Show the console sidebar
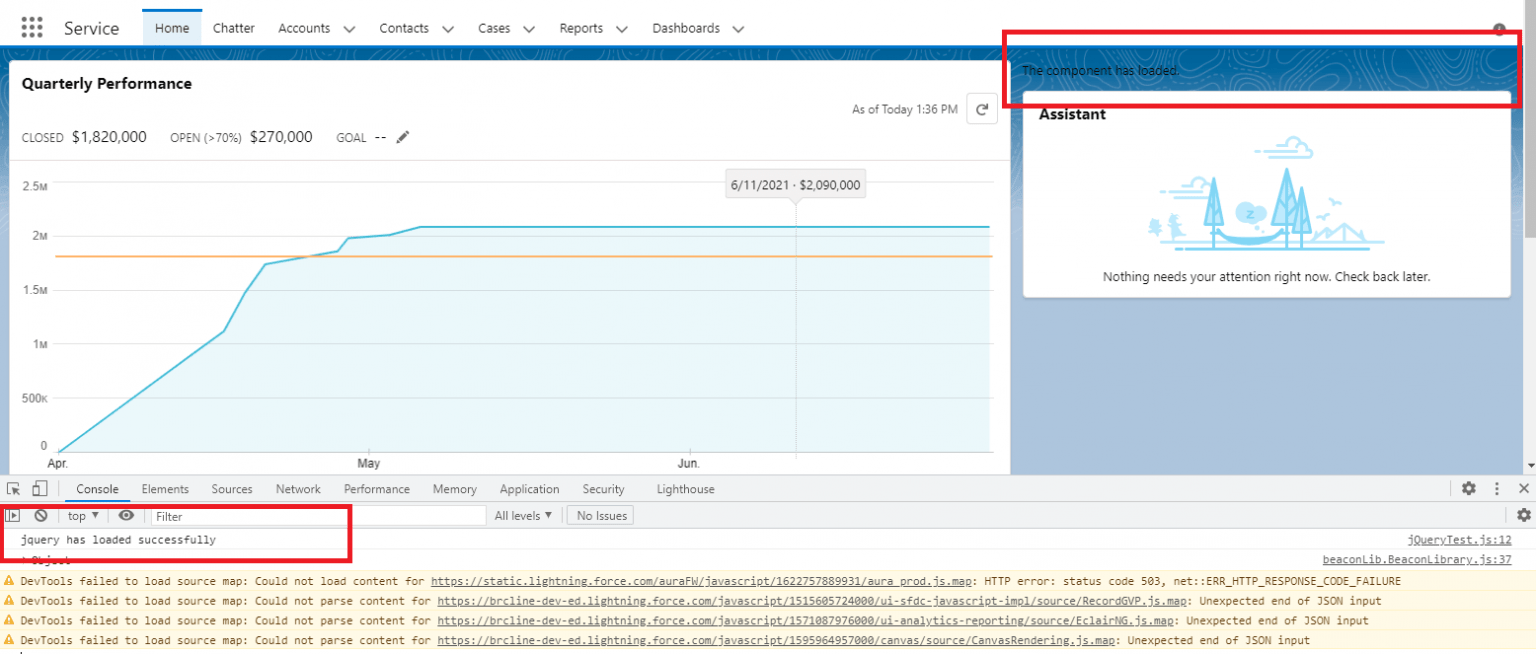1536x654 pixels. pos(14,516)
